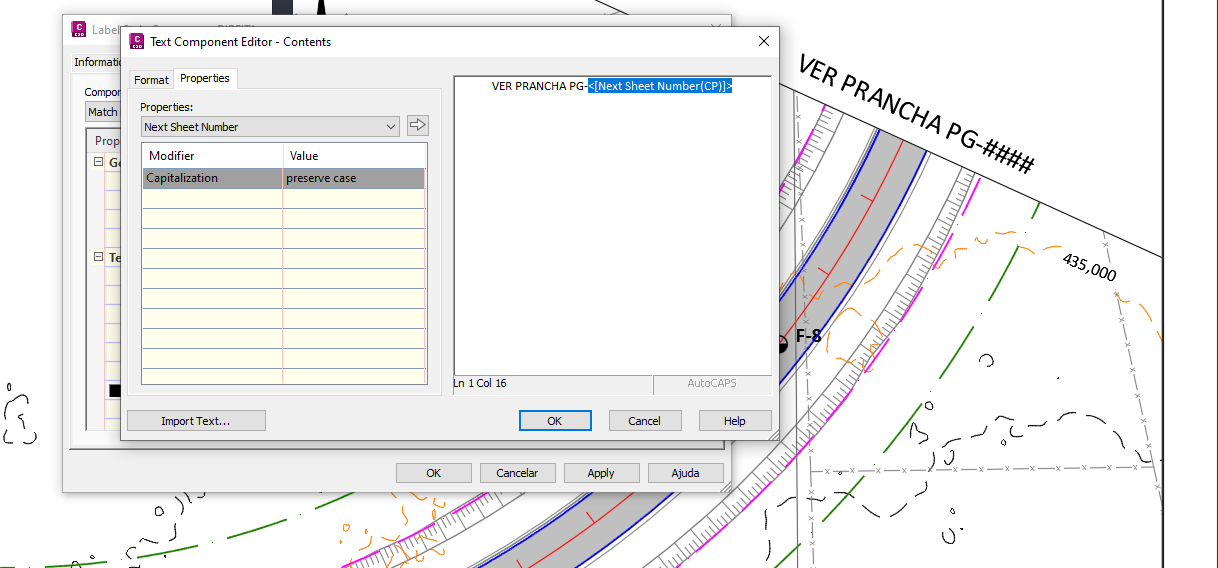Click the Import Text... button
Viewport: 1218px width, 568px height.
[x=196, y=421]
